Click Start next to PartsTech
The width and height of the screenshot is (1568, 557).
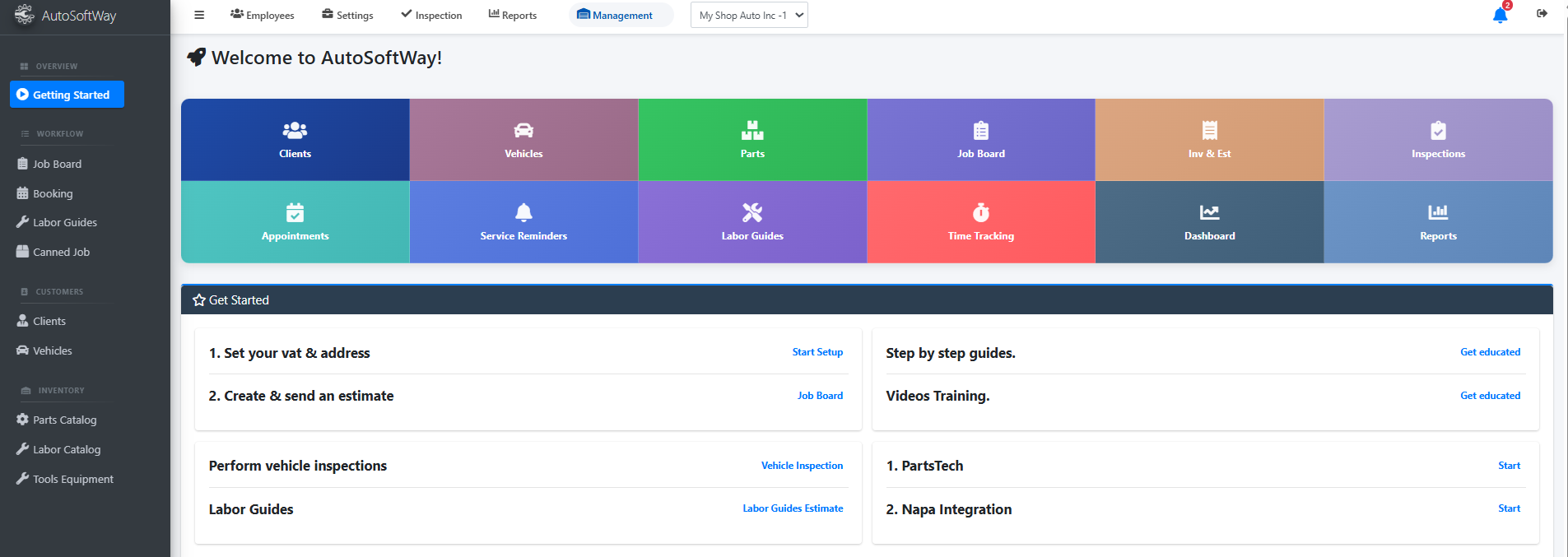(1509, 466)
